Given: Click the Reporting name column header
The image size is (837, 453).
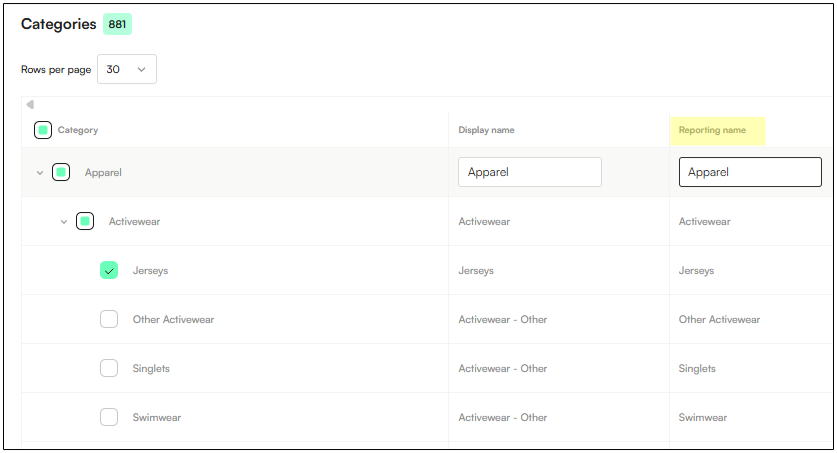Looking at the screenshot, I should [712, 130].
